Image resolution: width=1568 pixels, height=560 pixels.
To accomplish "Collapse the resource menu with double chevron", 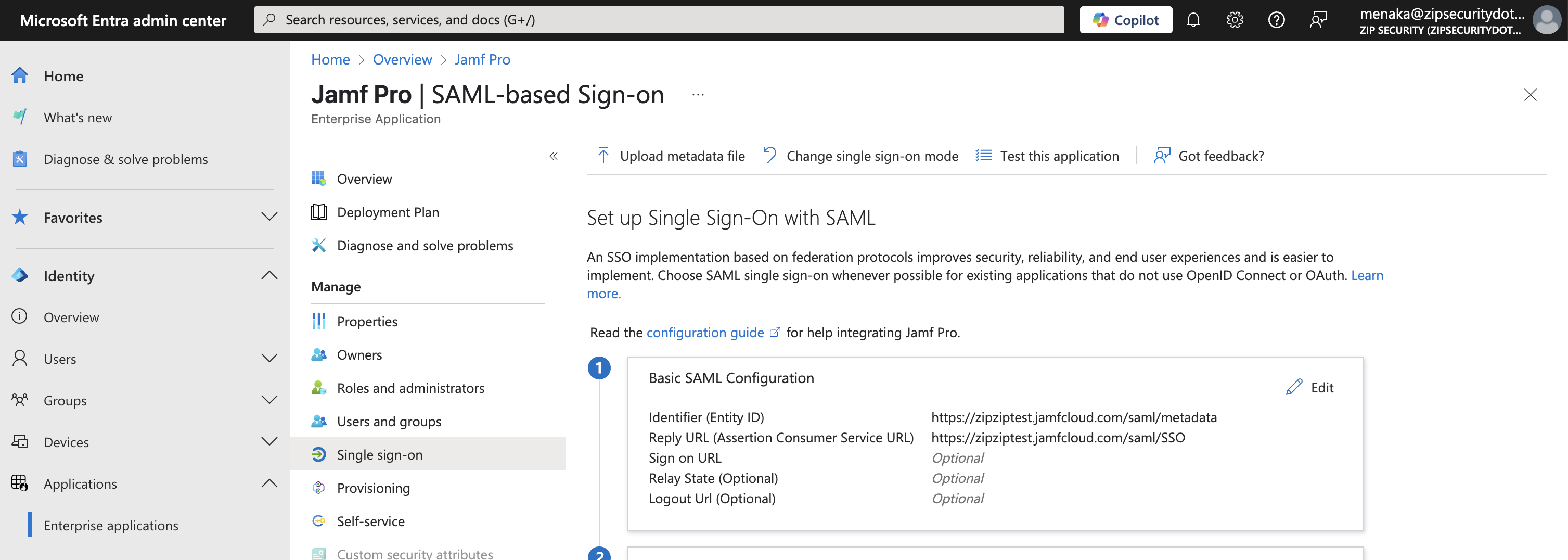I will (554, 157).
